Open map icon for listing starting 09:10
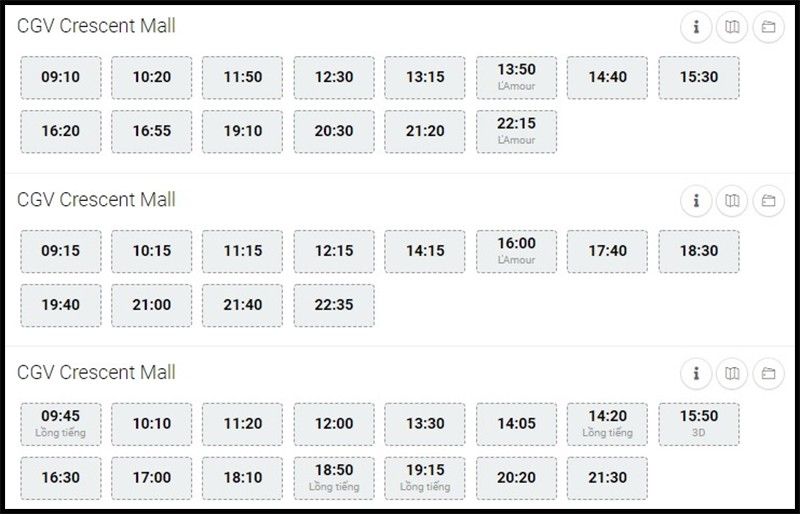 click(x=732, y=27)
